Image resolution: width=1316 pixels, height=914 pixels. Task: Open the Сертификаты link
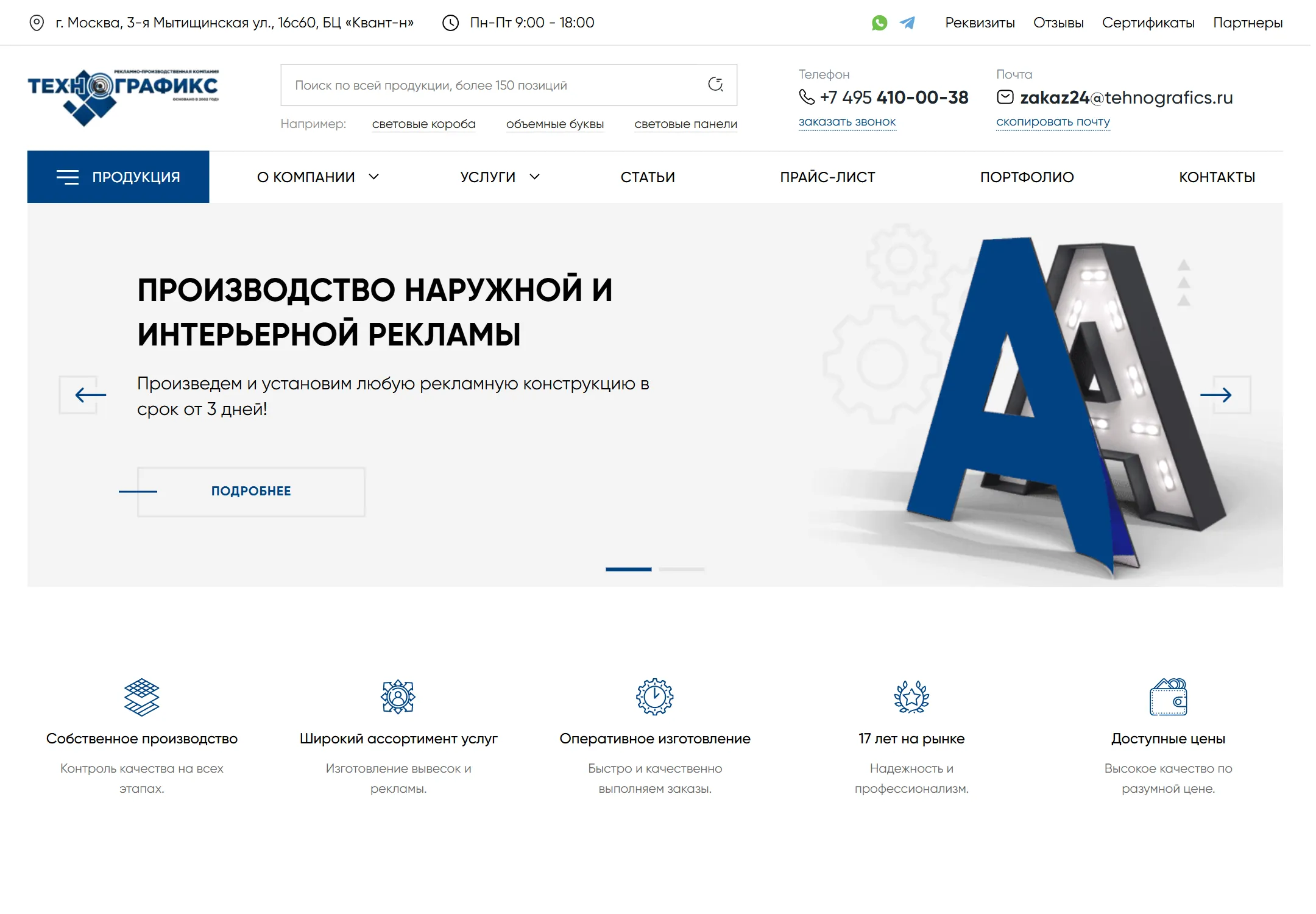pyautogui.click(x=1148, y=23)
